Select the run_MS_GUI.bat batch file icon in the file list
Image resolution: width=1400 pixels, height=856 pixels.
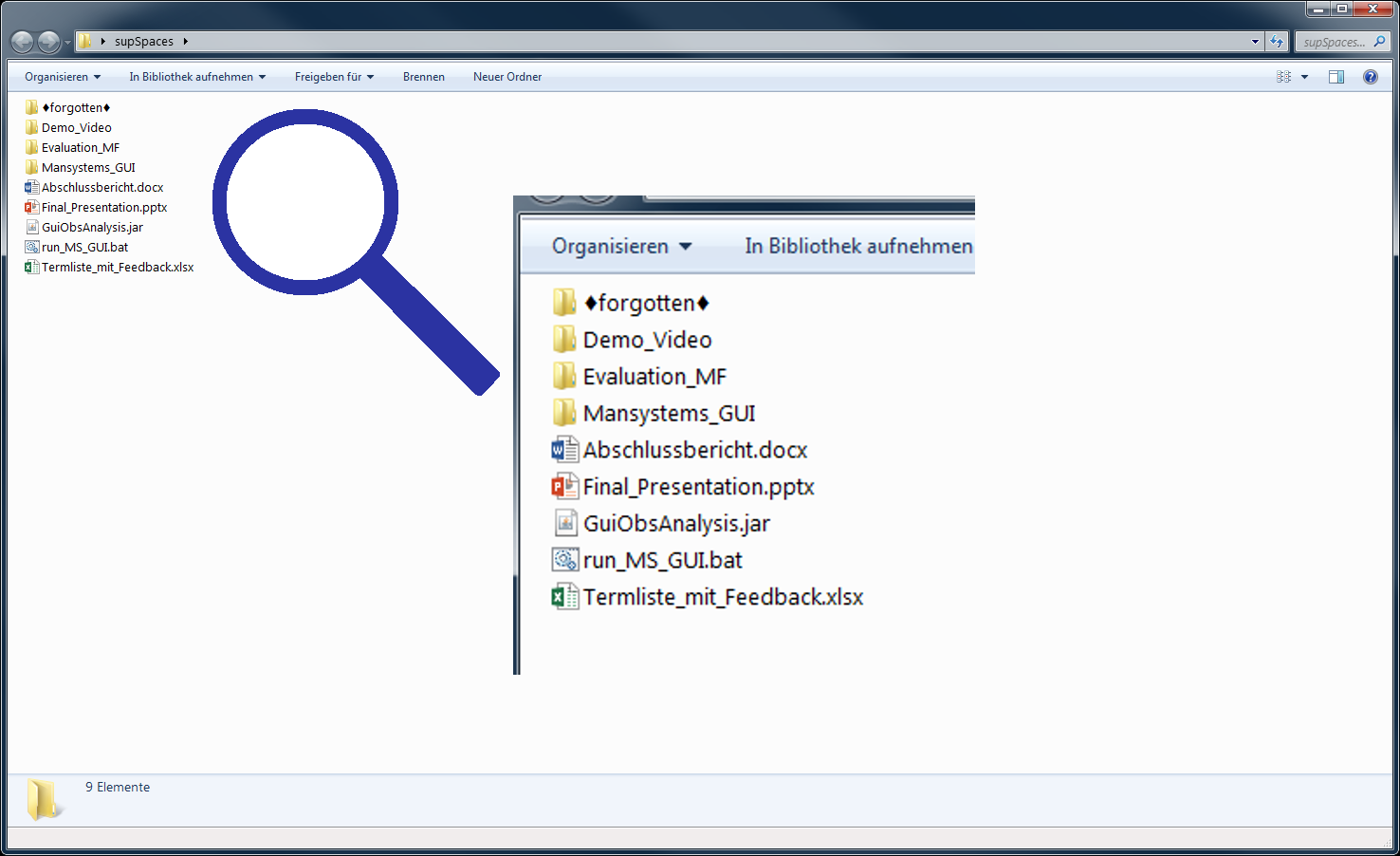[x=31, y=247]
